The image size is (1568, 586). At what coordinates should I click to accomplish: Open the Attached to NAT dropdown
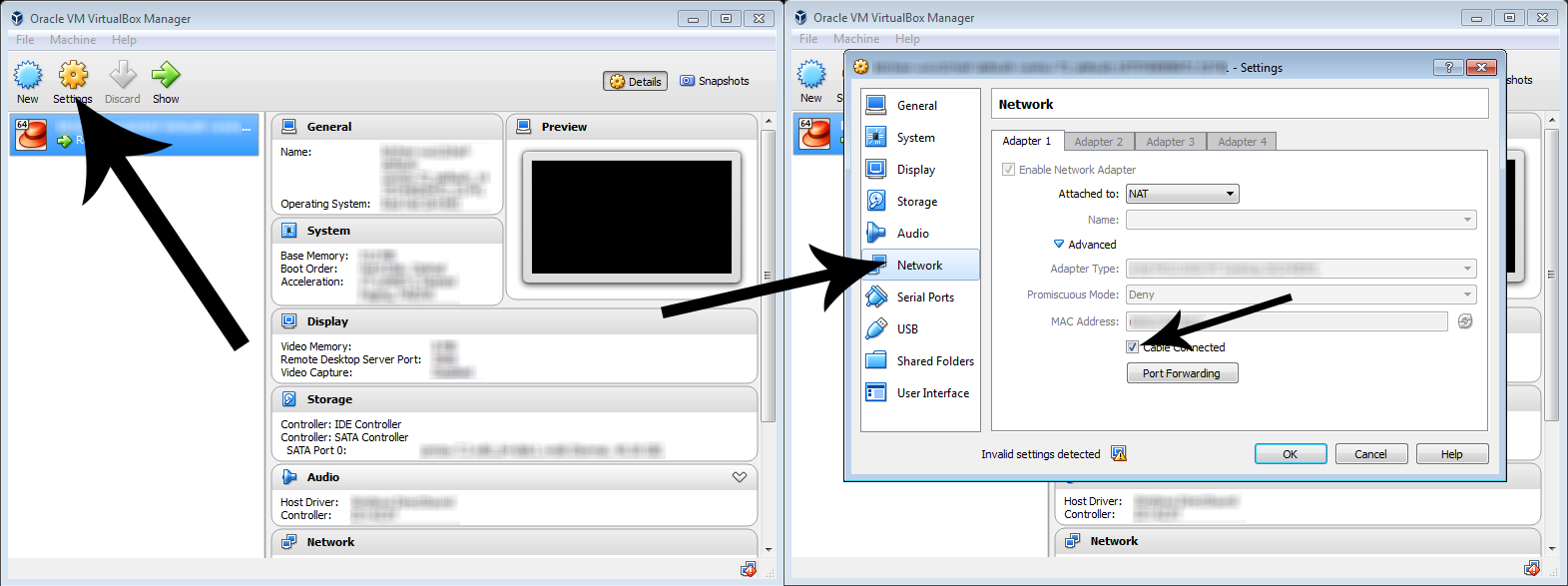click(1183, 194)
